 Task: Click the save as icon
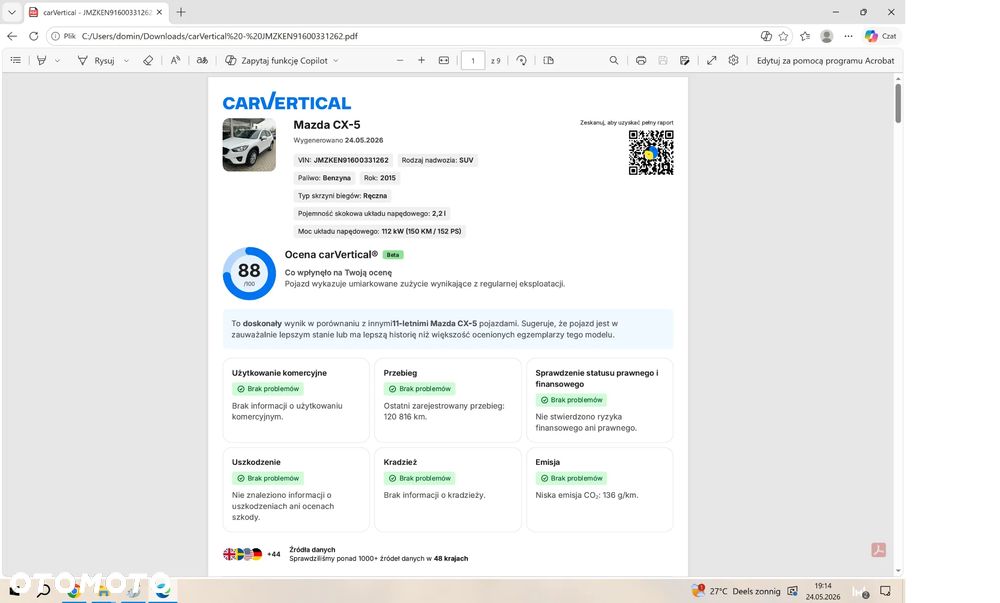click(684, 61)
